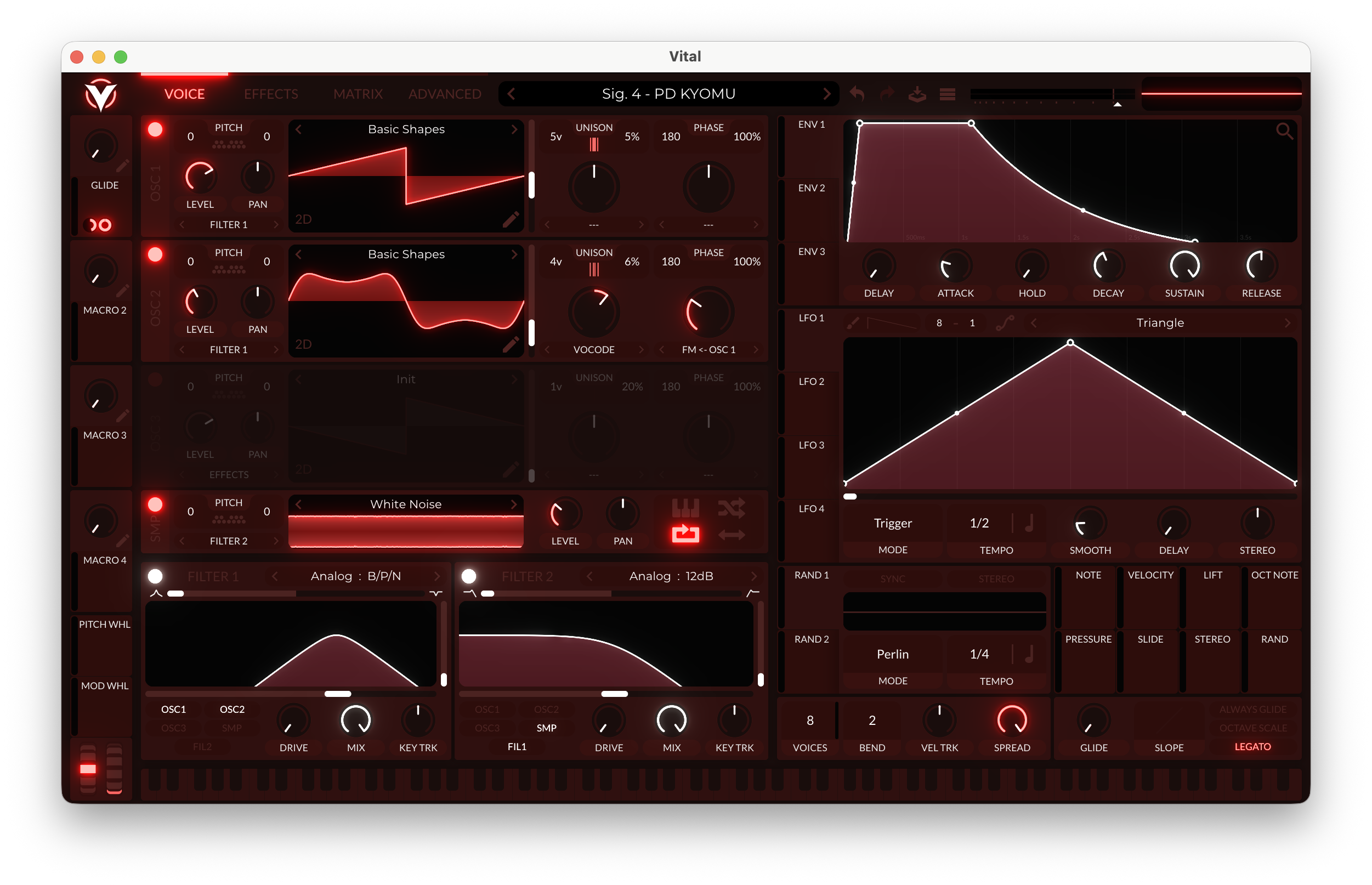
Task: Edit the OSC 1 wavetable with pencil icon
Action: coord(510,219)
